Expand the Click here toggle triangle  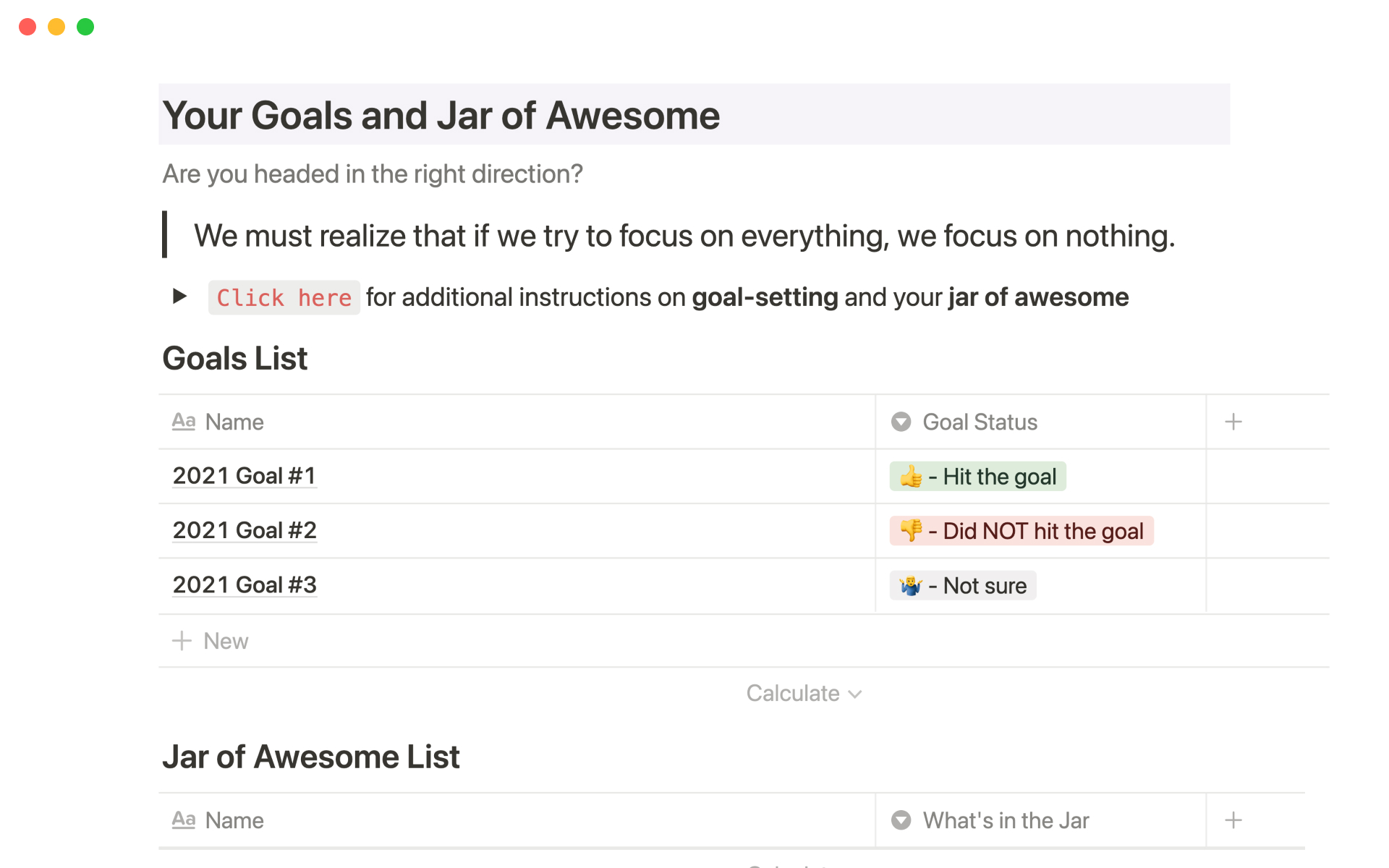pos(179,297)
